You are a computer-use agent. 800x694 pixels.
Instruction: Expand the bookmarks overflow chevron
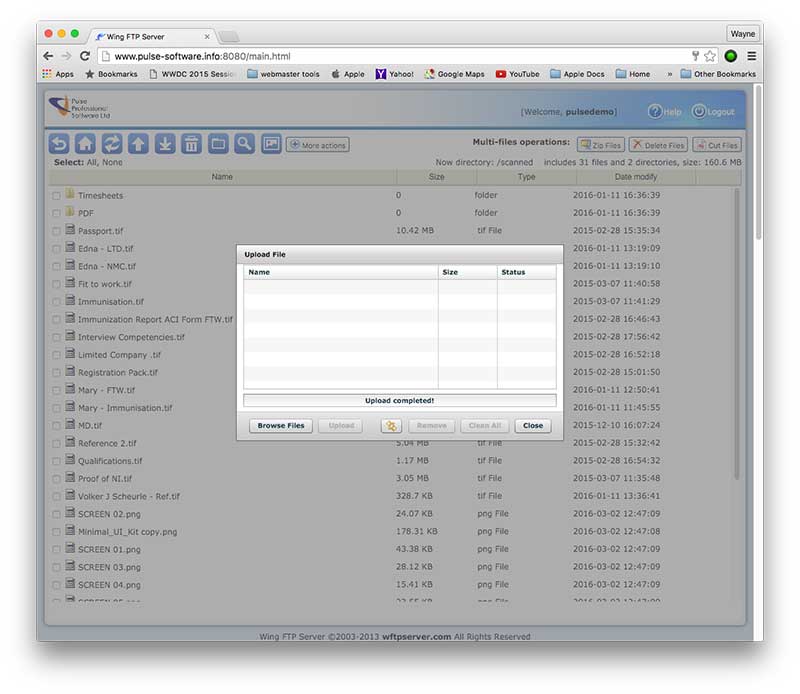click(x=668, y=74)
